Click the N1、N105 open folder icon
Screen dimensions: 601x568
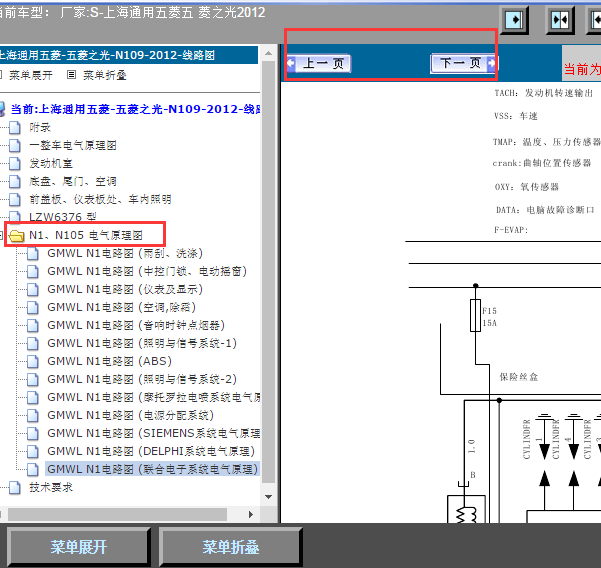coord(16,235)
